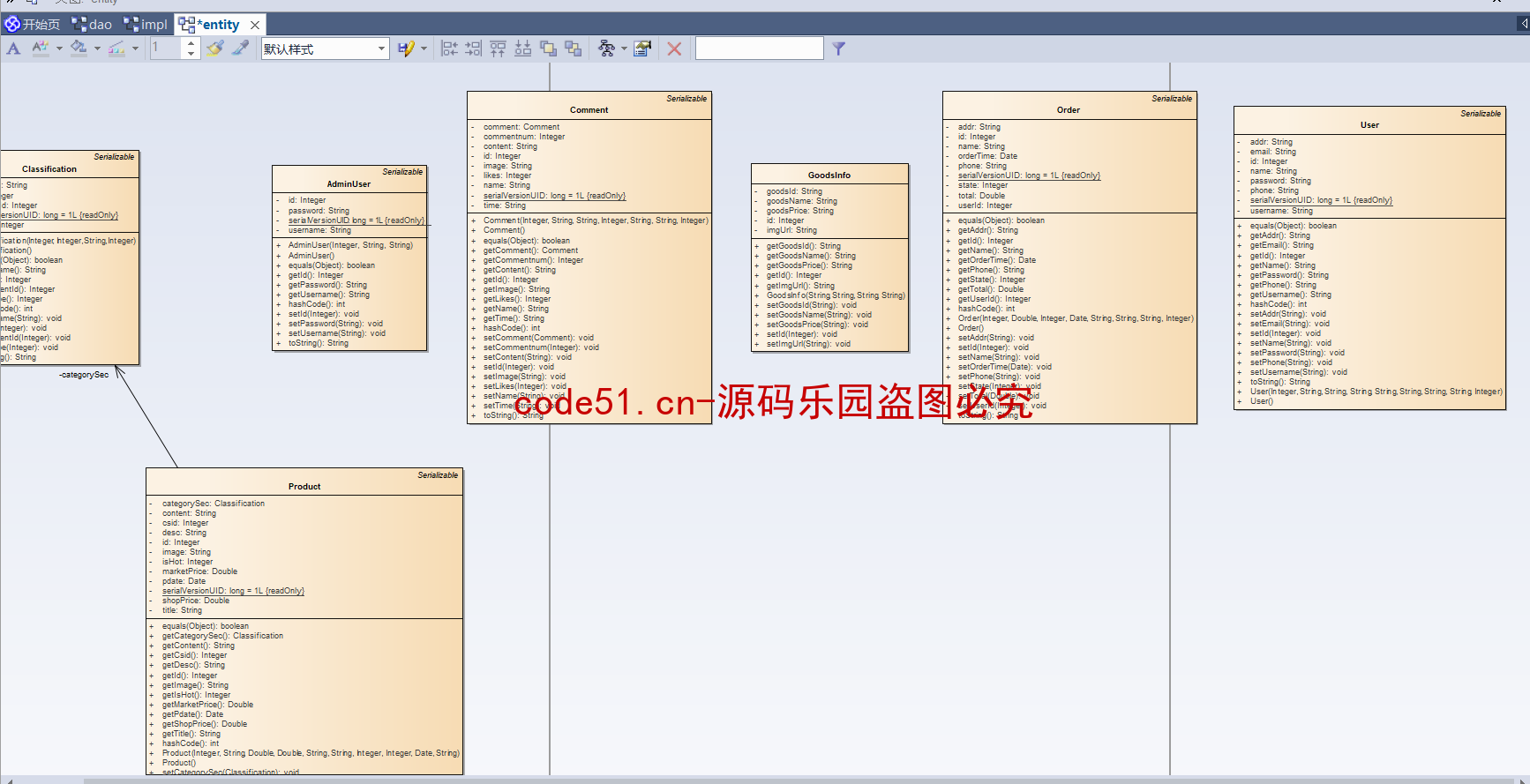Apply the fill color bucket tool

click(x=79, y=49)
